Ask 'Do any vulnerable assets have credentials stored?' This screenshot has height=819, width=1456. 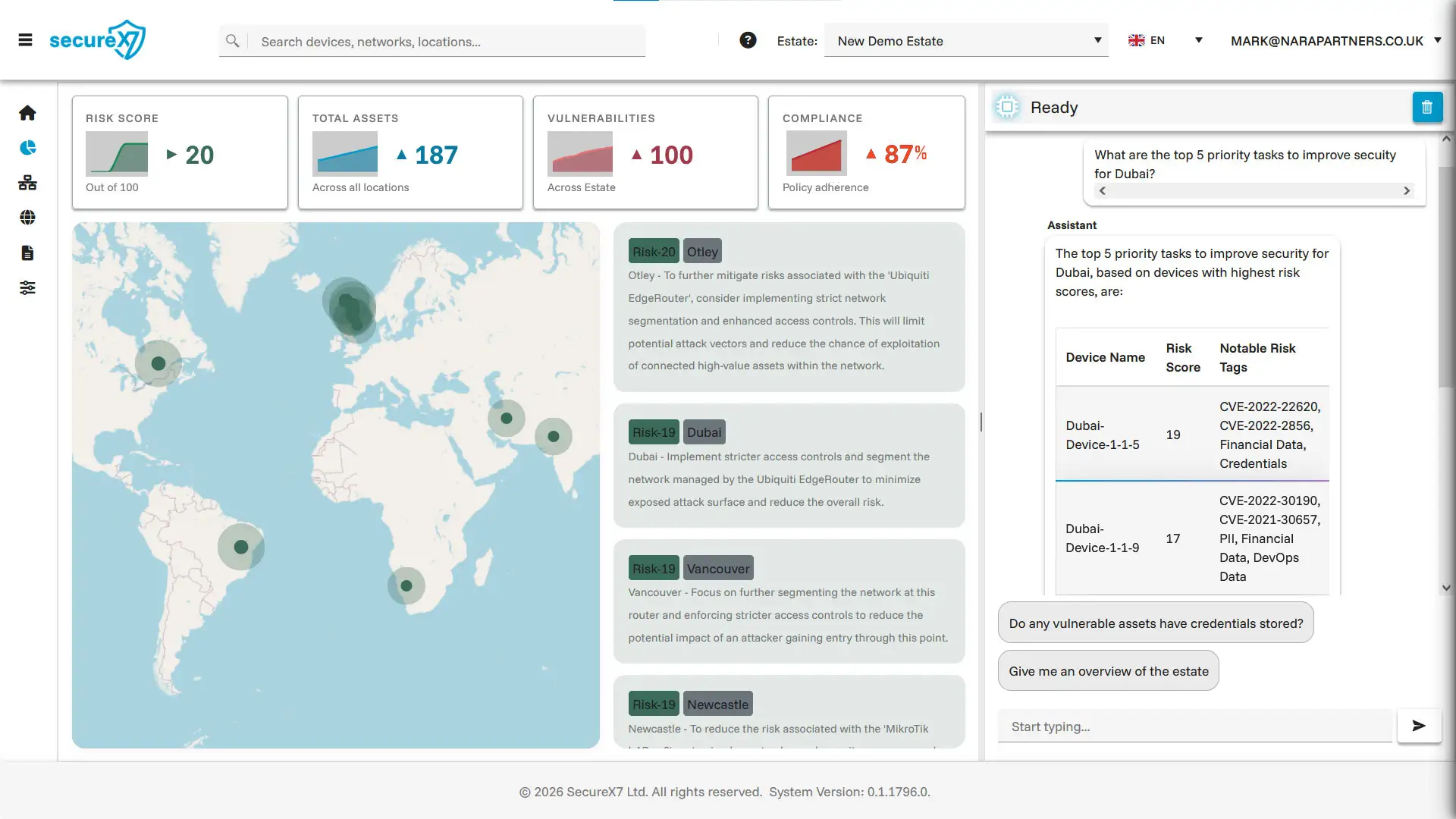coord(1155,623)
